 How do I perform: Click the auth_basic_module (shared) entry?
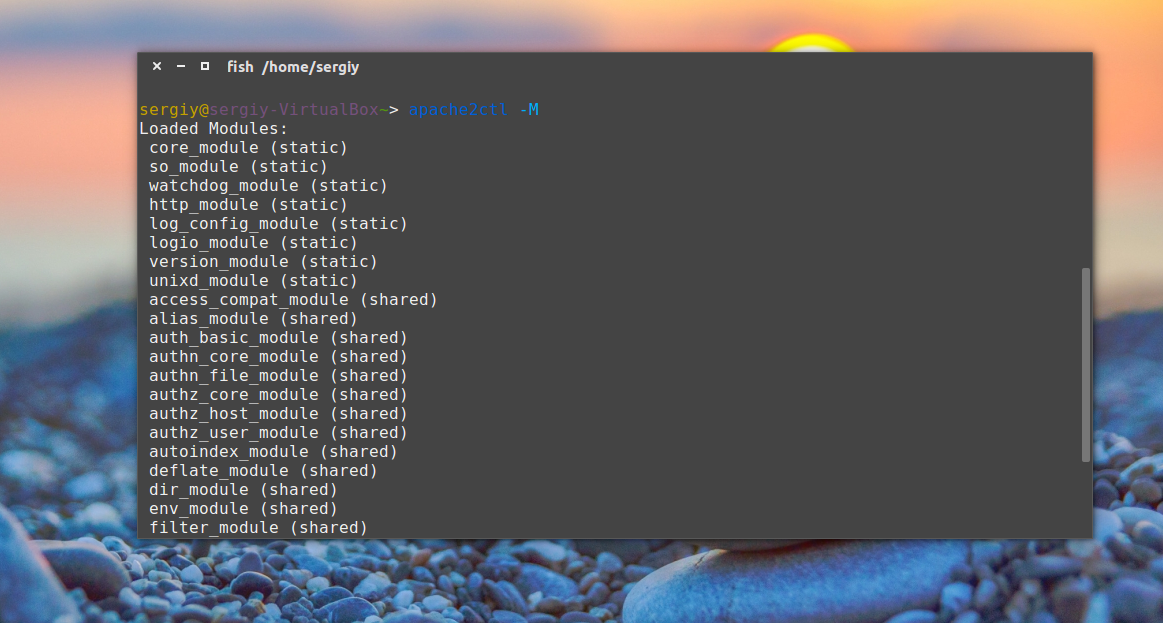(x=278, y=337)
